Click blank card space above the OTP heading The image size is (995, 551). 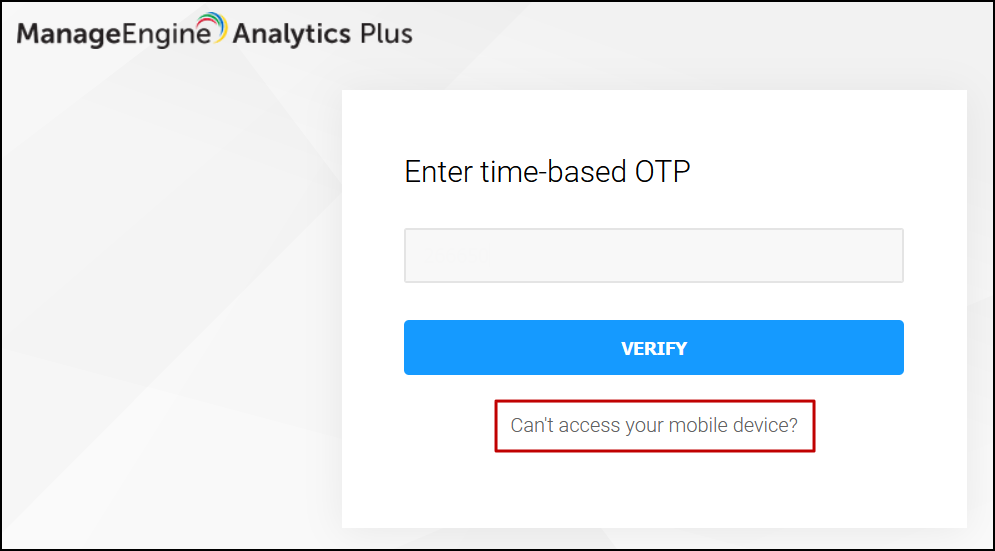click(654, 120)
